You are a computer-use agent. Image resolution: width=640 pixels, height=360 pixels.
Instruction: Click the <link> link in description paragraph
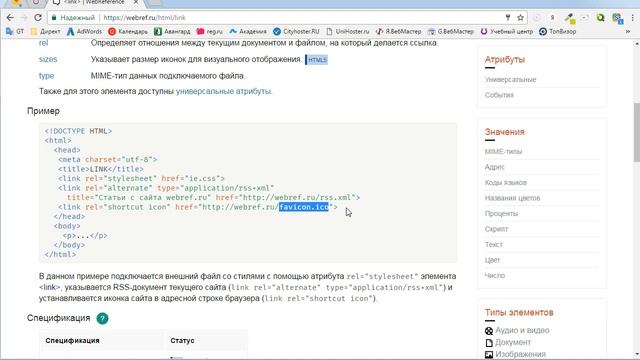point(49,287)
